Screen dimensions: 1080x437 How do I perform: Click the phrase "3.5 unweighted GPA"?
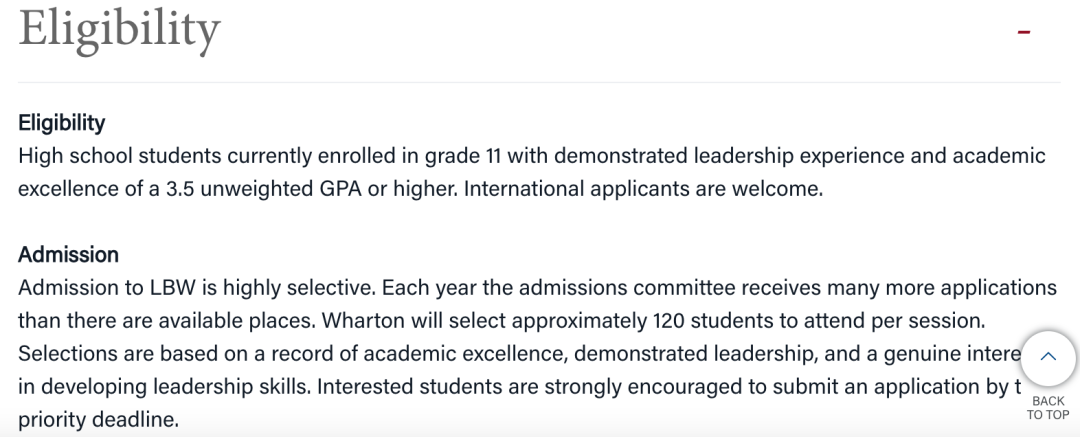click(x=264, y=189)
